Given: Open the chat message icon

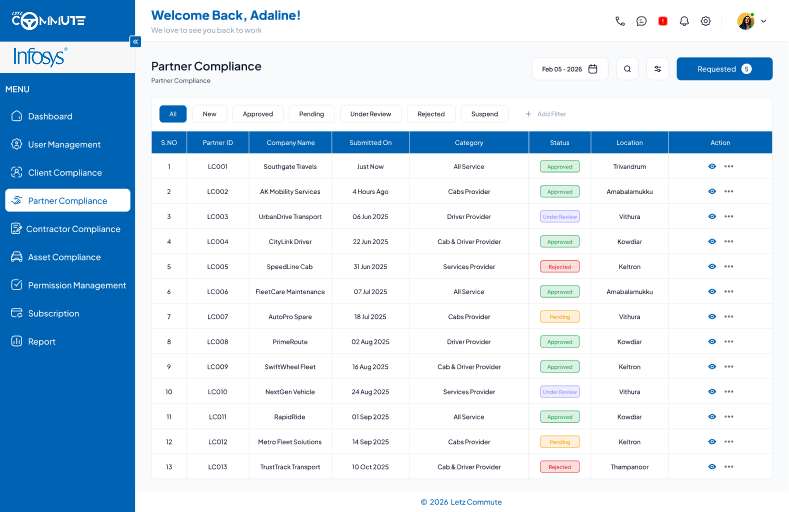Looking at the screenshot, I should 641,21.
